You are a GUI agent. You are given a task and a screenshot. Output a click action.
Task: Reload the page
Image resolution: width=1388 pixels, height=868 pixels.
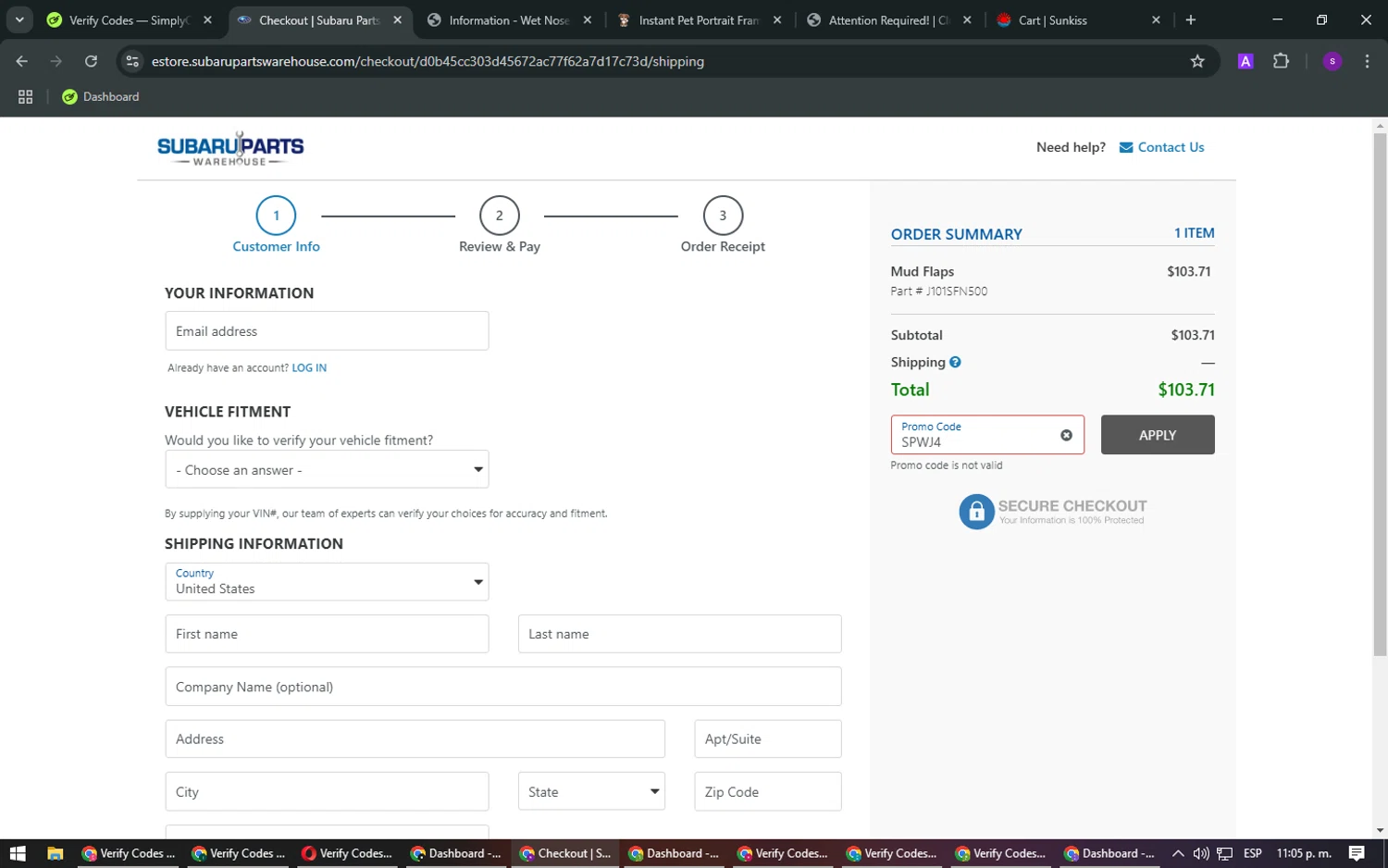pyautogui.click(x=91, y=61)
